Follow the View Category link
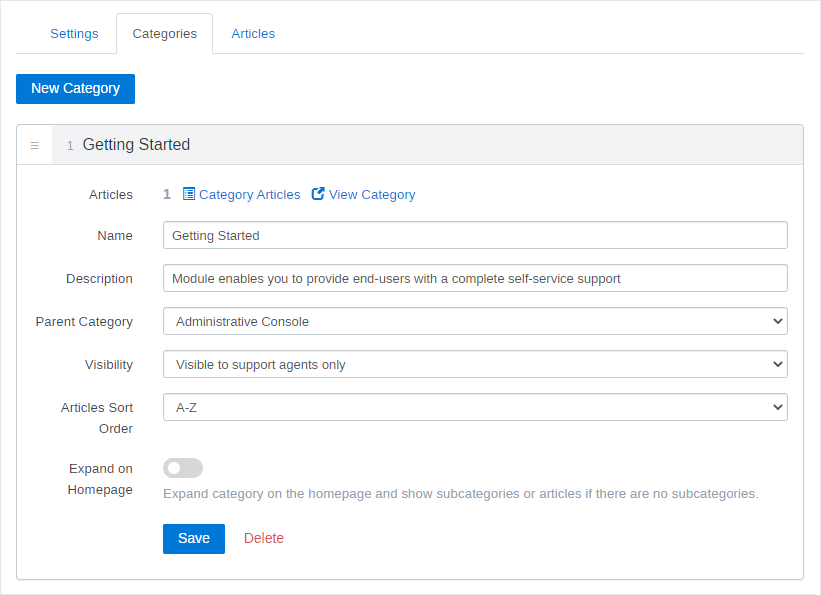Viewport: 821px width, 595px height. (372, 194)
